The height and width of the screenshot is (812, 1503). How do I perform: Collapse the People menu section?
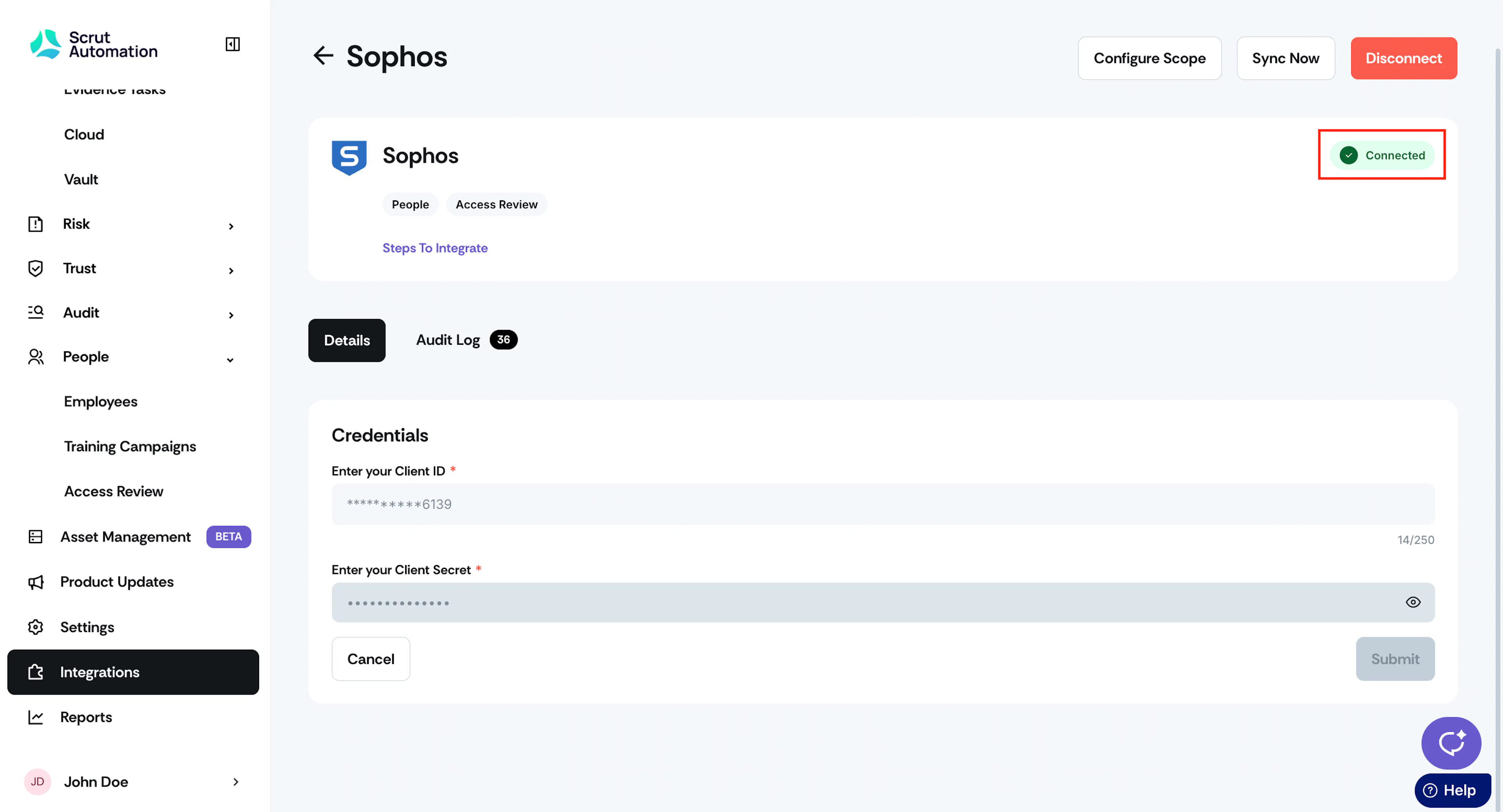(231, 359)
